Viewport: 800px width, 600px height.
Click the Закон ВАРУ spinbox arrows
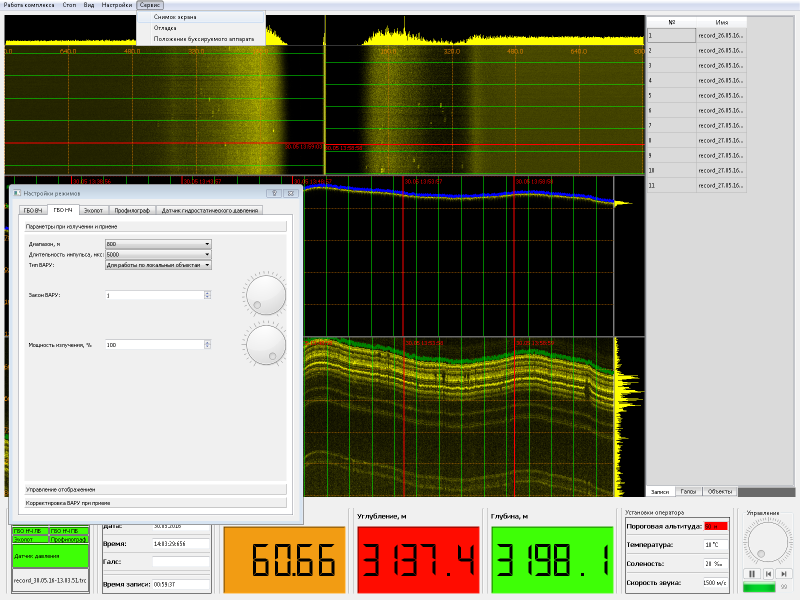click(x=207, y=295)
